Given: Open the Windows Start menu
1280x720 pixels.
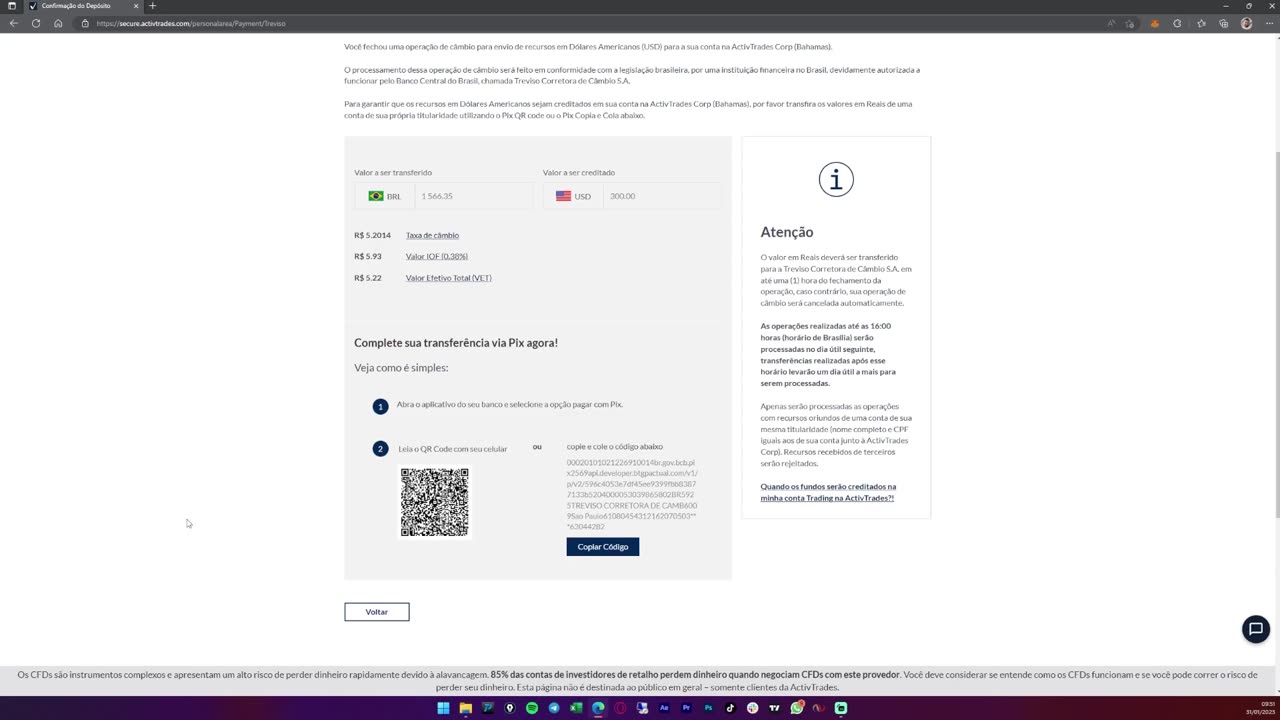Looking at the screenshot, I should click(443, 708).
